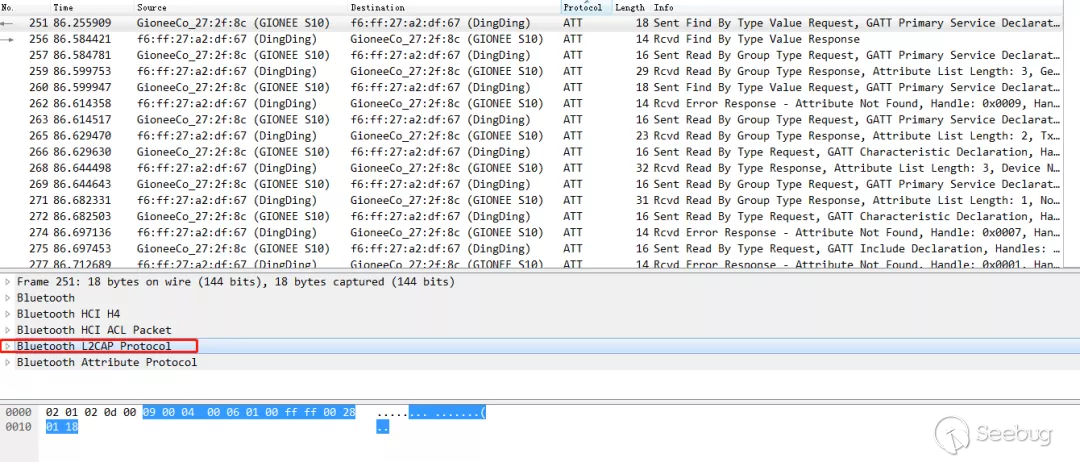Select packet number 262 row

click(532, 103)
